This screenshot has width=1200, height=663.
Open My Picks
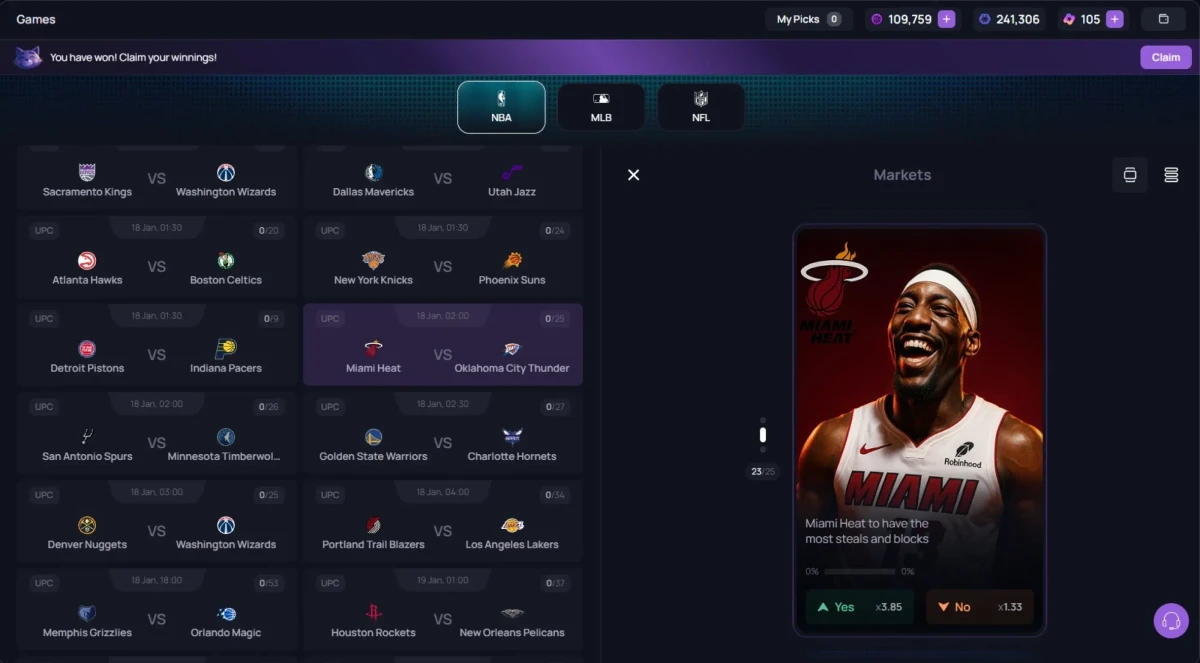(x=809, y=19)
